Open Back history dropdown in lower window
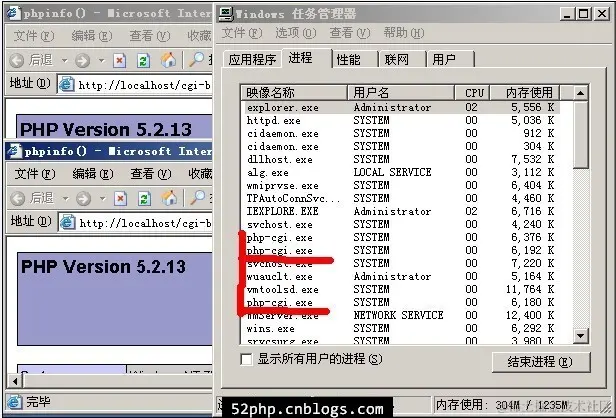 (x=65, y=199)
